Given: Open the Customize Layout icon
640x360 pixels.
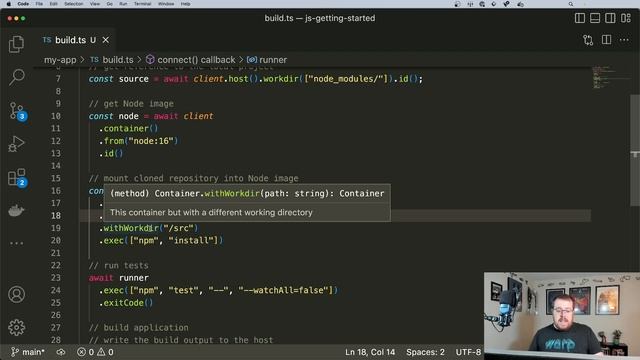Looking at the screenshot, I should coord(626,18).
